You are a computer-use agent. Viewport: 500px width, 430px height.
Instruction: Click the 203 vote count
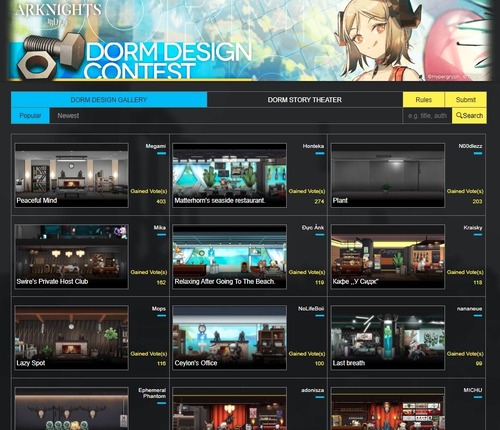pos(477,201)
